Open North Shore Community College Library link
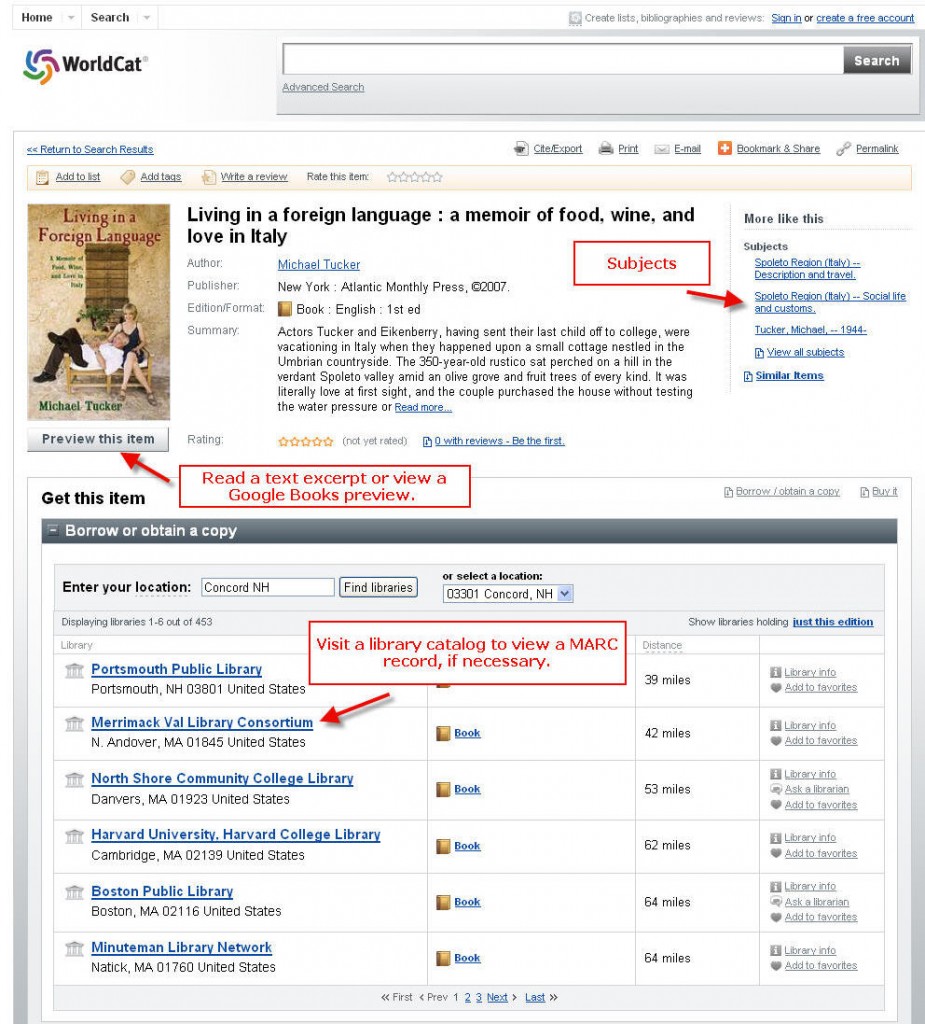The width and height of the screenshot is (925, 1024). click(x=222, y=778)
